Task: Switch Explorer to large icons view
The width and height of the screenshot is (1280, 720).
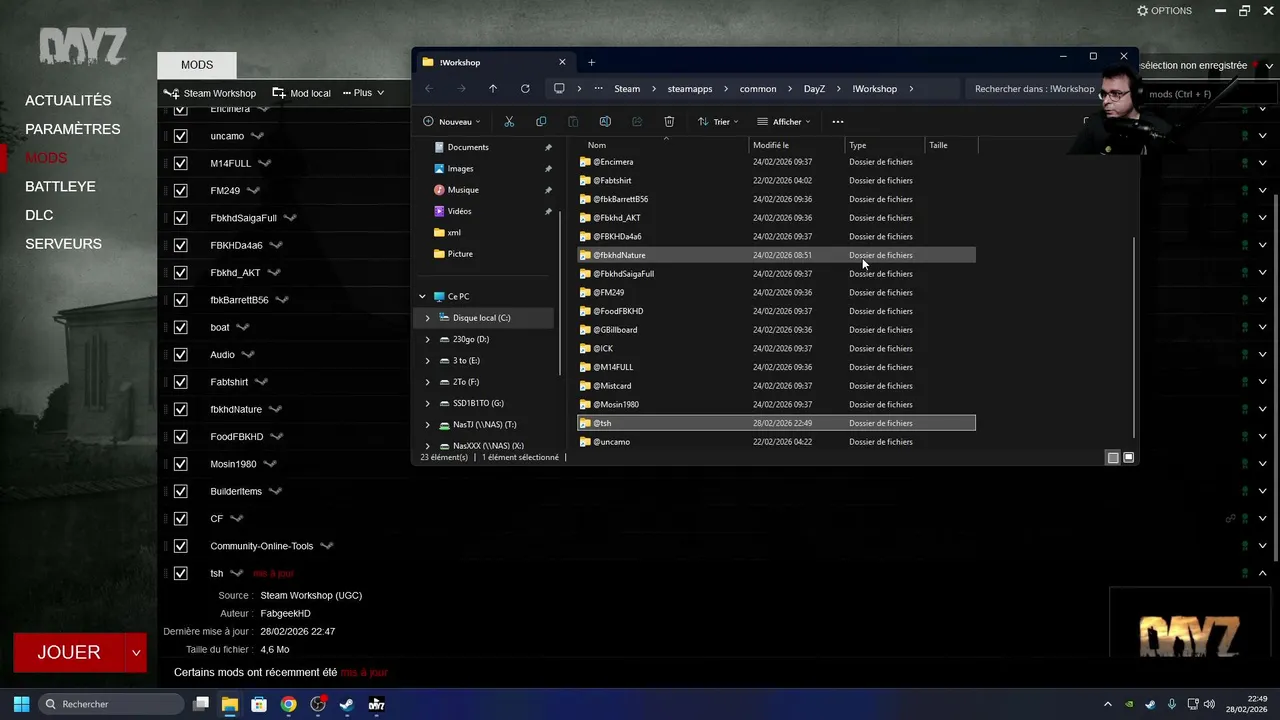Action: coord(1129,458)
